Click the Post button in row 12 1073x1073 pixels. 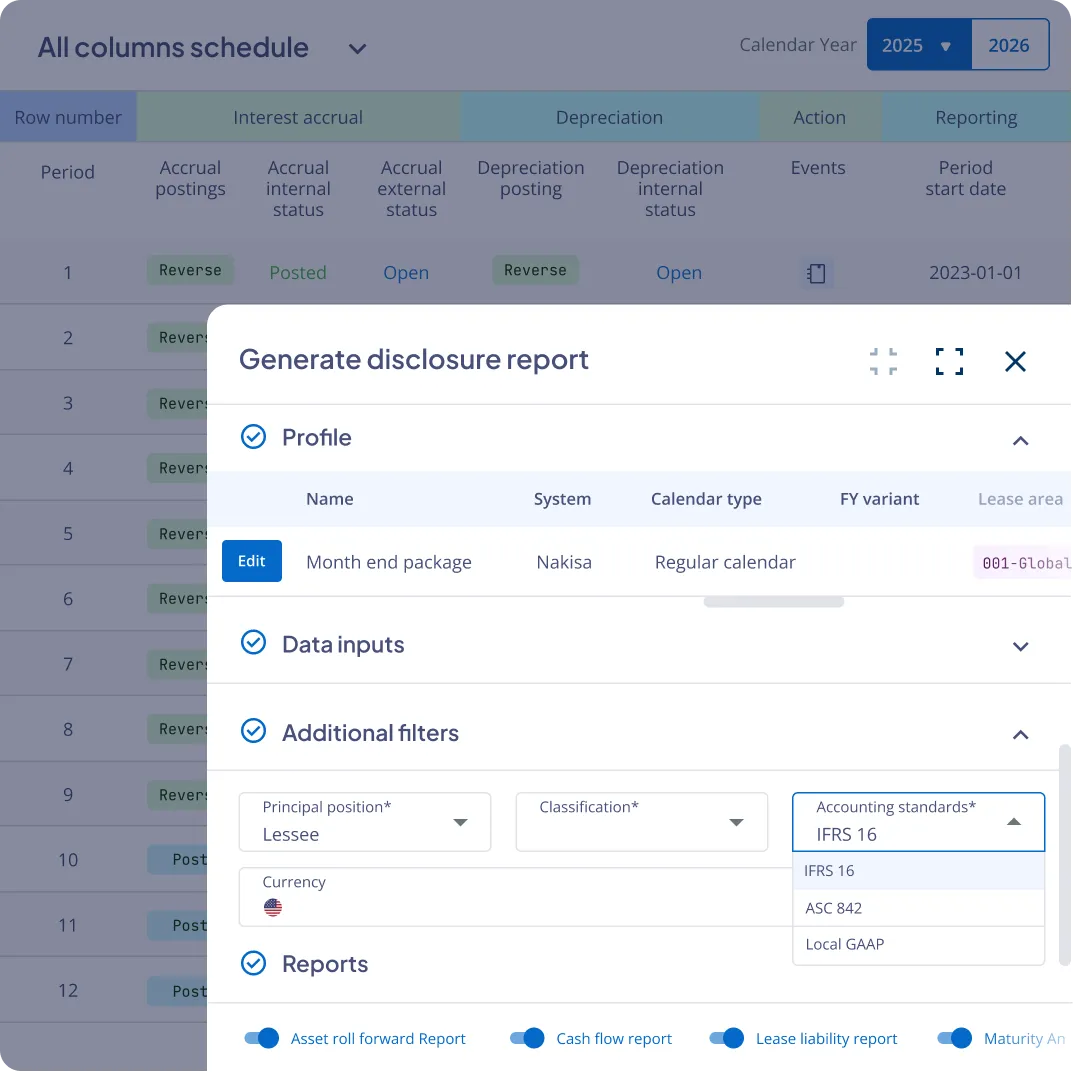tap(178, 991)
